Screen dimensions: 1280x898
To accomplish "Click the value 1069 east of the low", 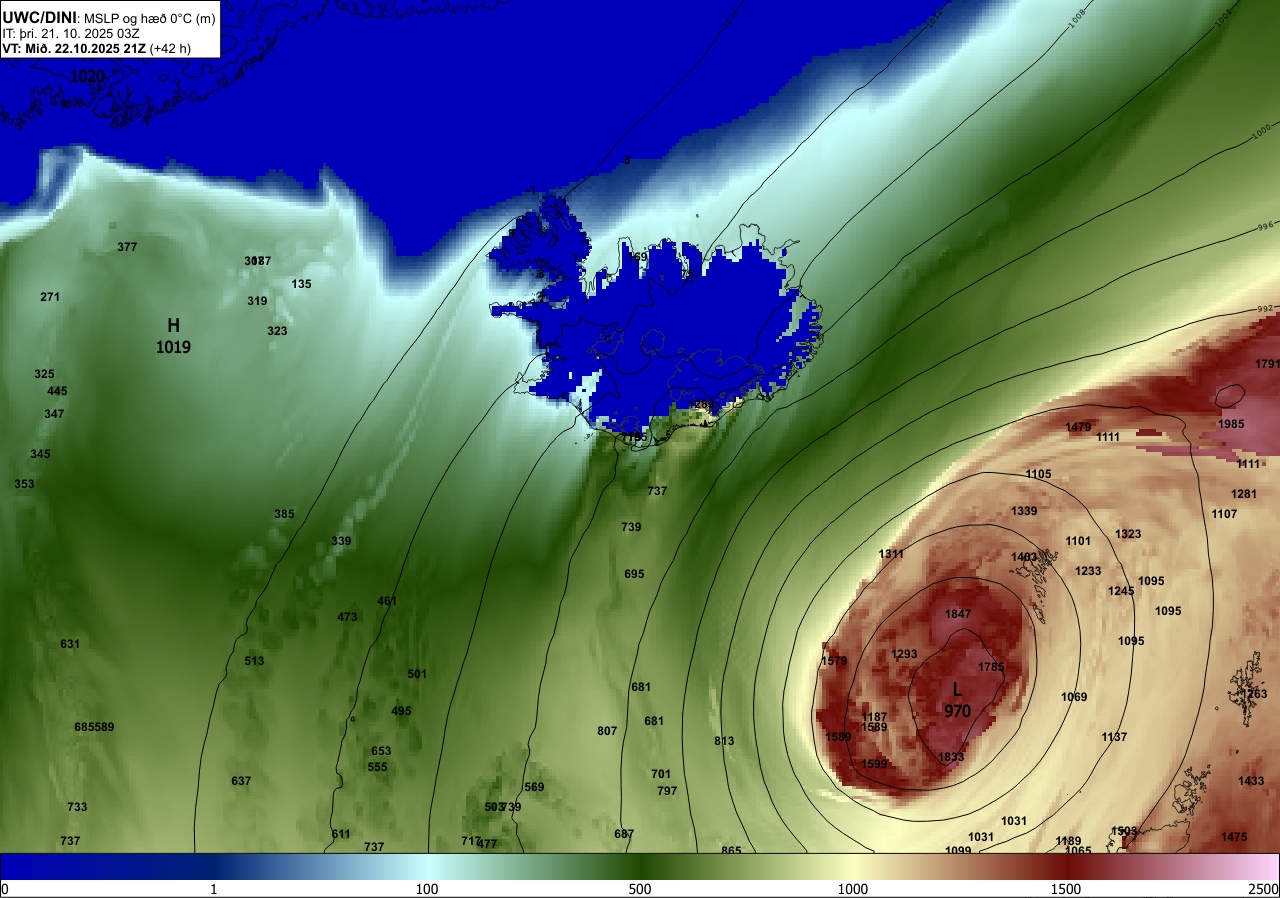I will 1074,697.
